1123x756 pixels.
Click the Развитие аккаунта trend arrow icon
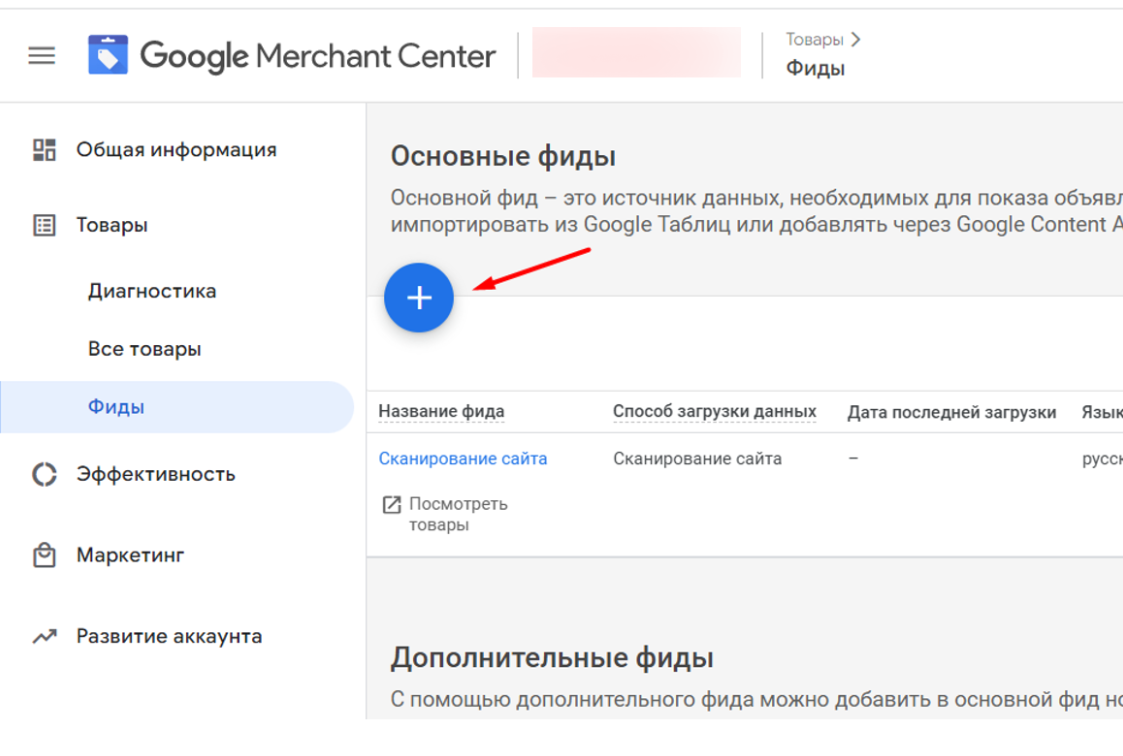44,636
